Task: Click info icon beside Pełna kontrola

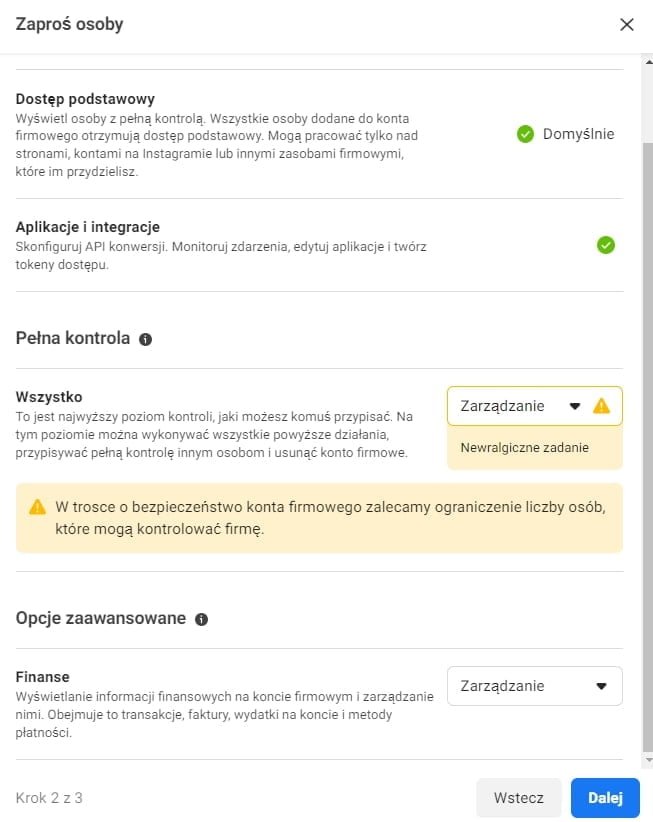Action: [x=145, y=339]
